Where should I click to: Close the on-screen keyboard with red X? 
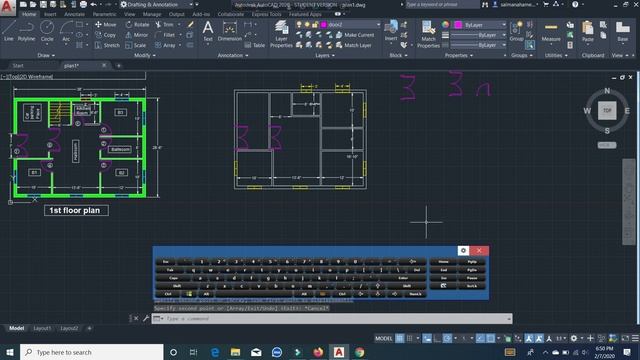479,250
